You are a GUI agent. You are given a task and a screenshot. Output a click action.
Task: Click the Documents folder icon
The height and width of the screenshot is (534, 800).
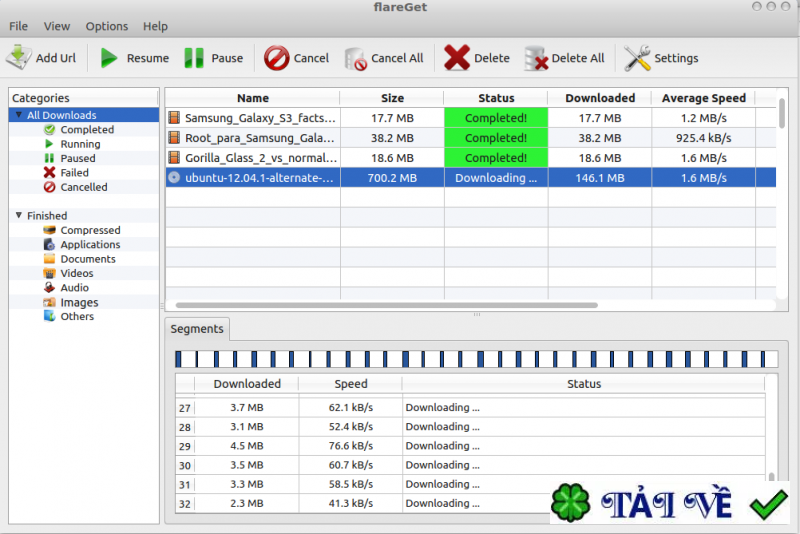[x=49, y=259]
